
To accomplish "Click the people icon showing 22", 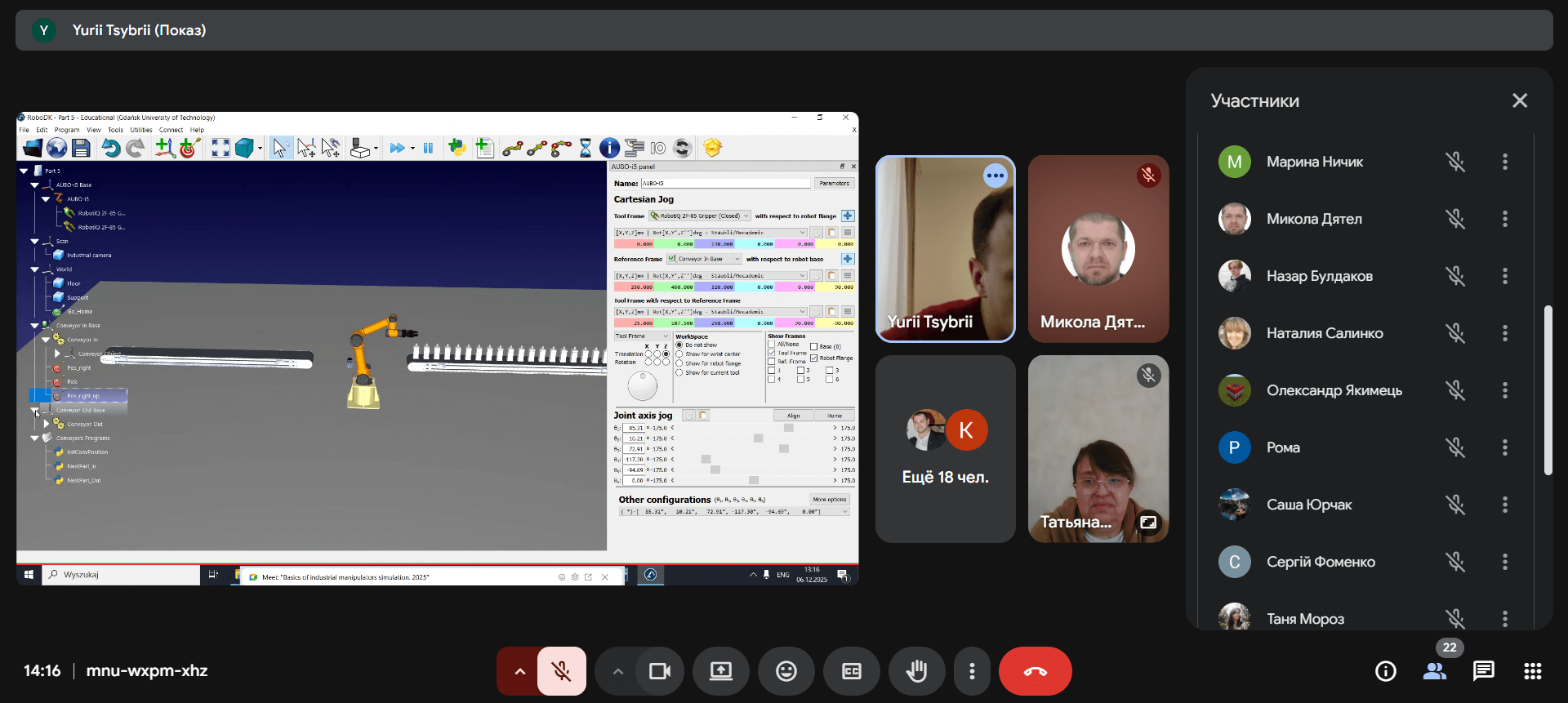I will tap(1434, 671).
